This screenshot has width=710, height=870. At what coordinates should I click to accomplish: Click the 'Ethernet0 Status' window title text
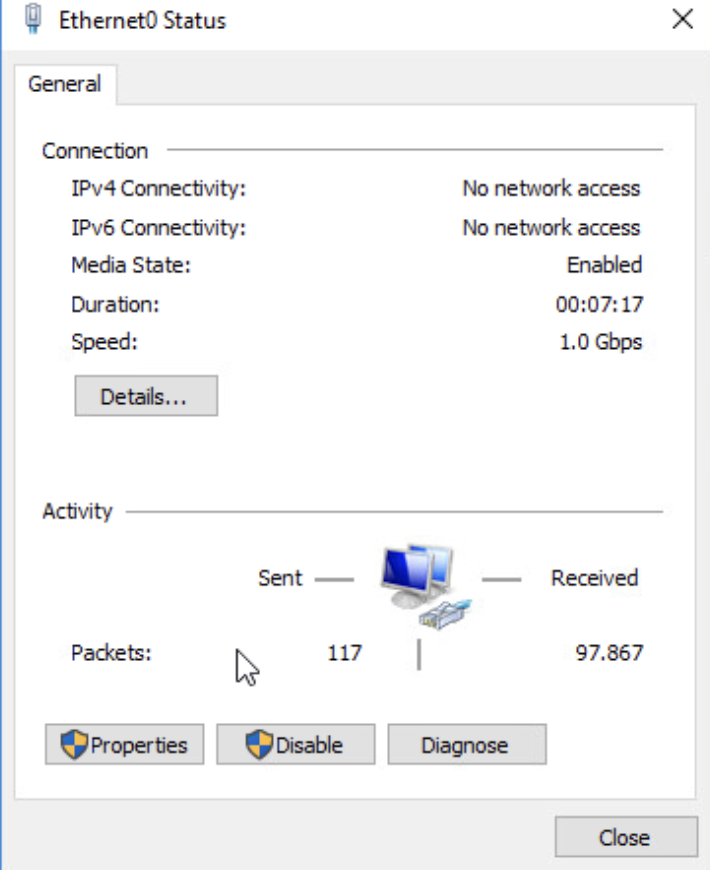(142, 20)
